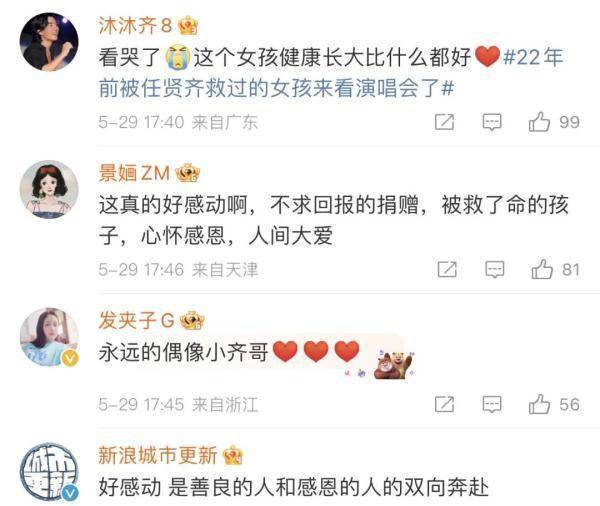Image resolution: width=600 pixels, height=506 pixels.
Task: Click the bear sticker in 发夹子G's comment
Action: click(x=395, y=364)
